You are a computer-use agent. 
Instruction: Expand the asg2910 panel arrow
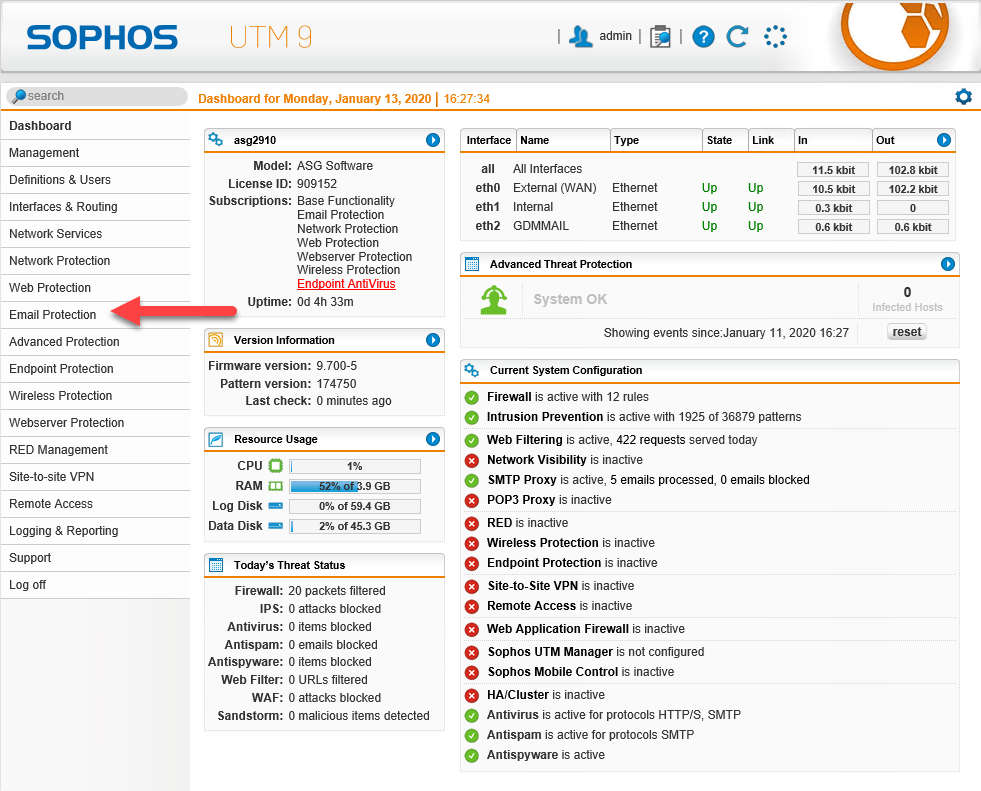coord(433,140)
